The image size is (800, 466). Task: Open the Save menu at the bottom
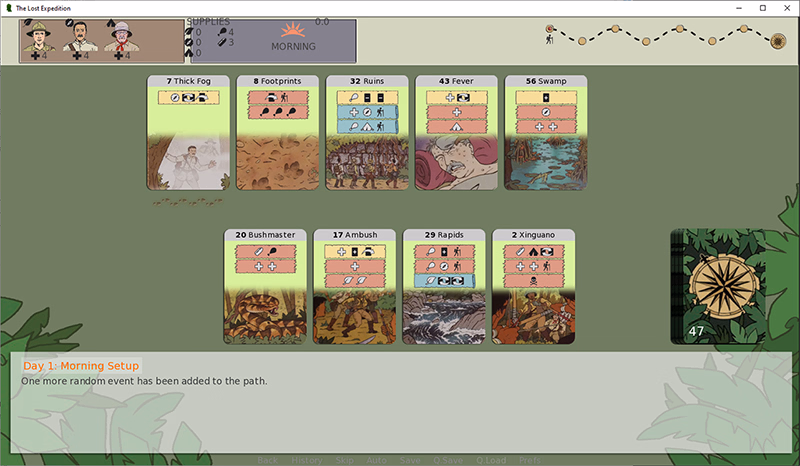[410, 460]
